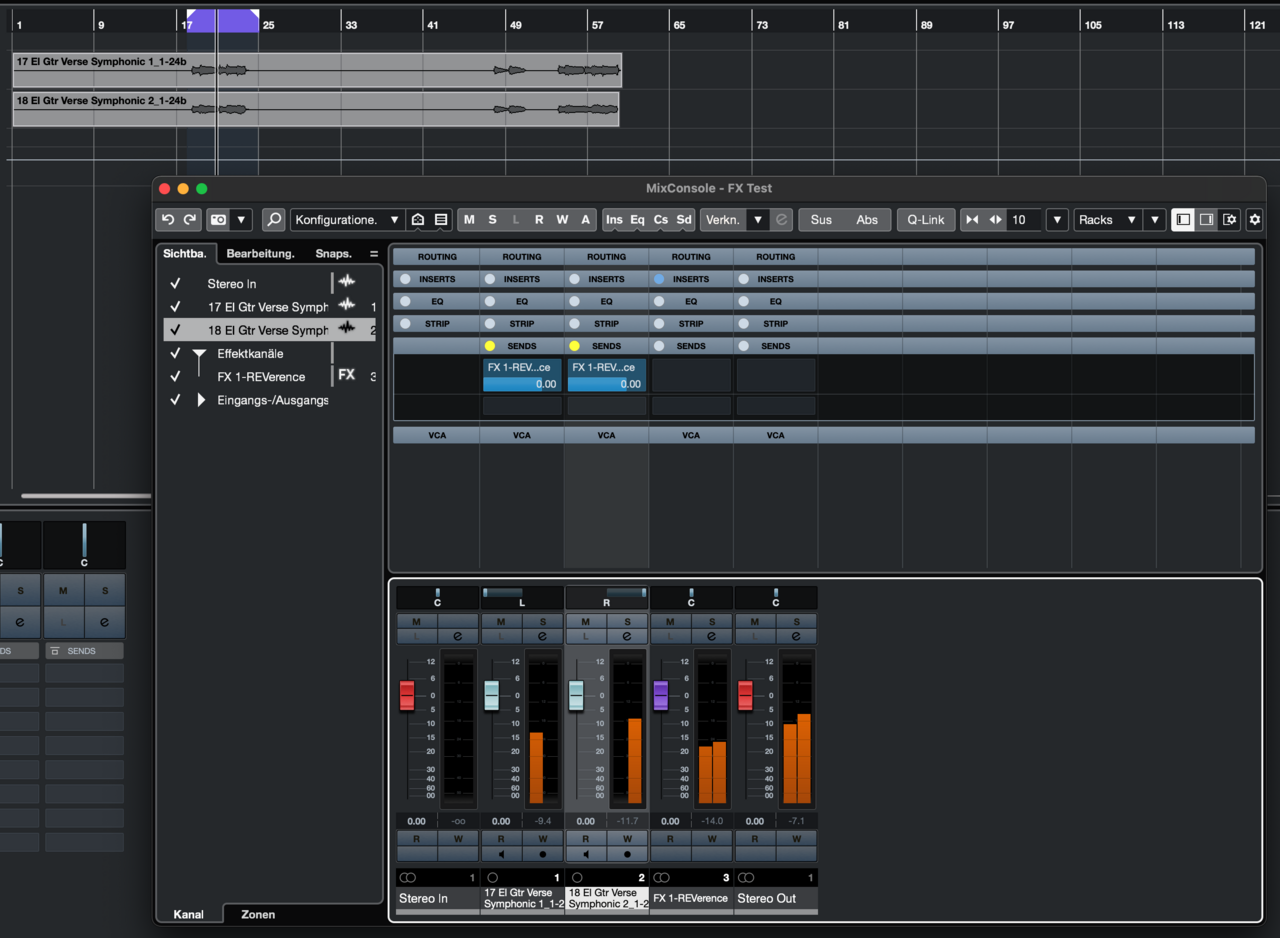Toggle visibility checkmark for 17 El Gtr Verse

[x=175, y=307]
